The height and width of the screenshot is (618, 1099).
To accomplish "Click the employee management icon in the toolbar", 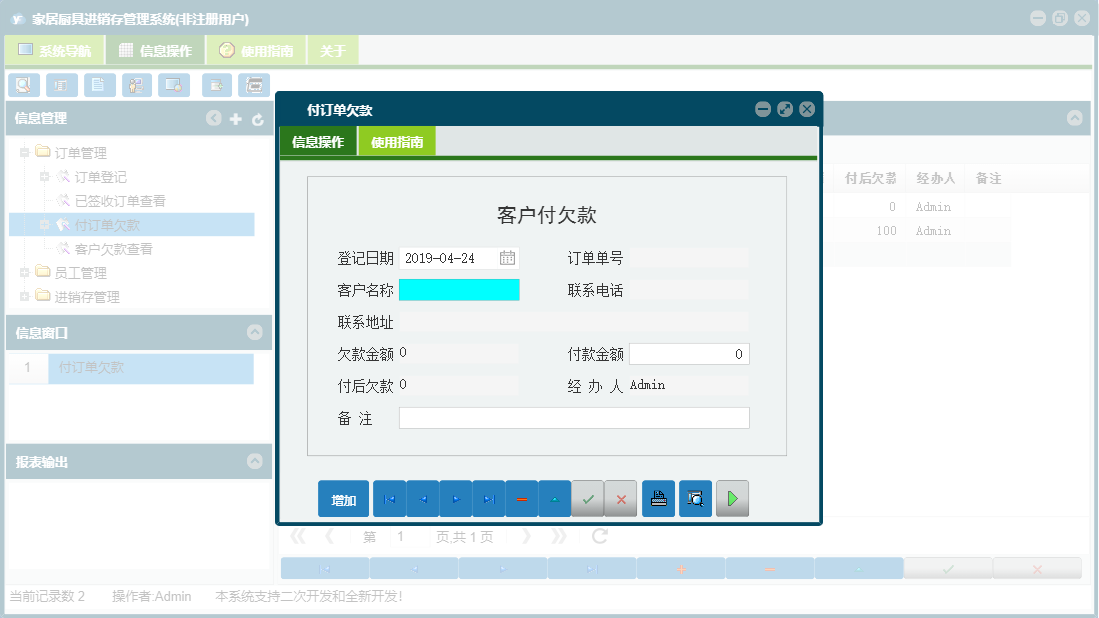I will coord(136,85).
